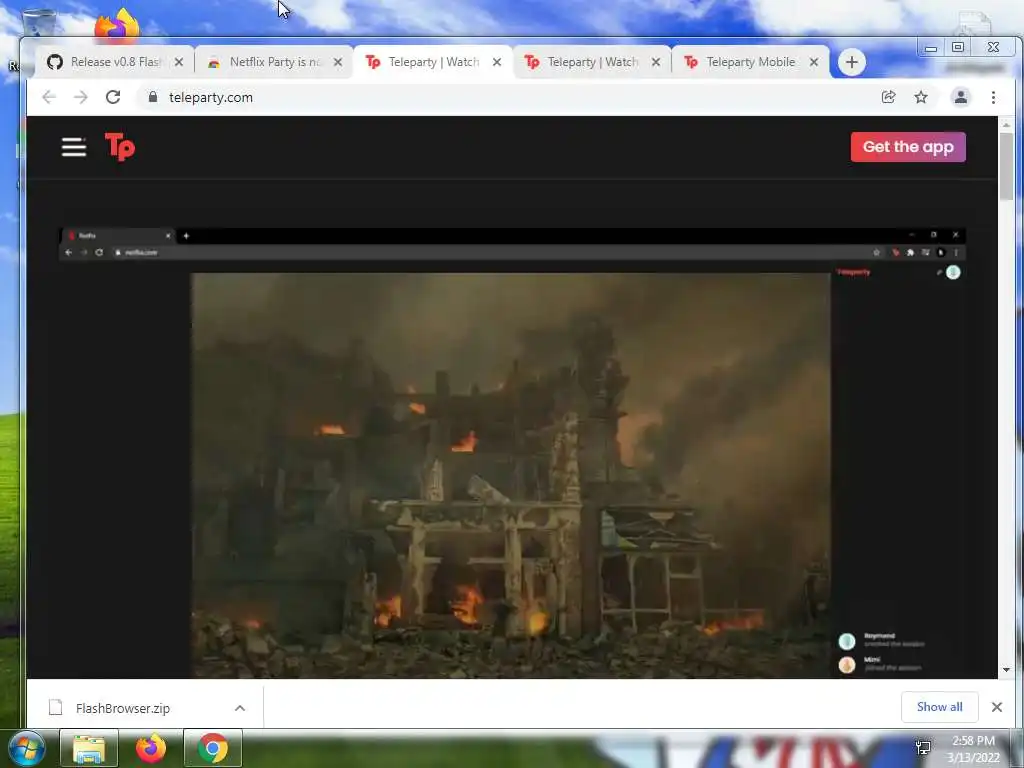This screenshot has width=1024, height=768.
Task: Reload the teleparty.com page
Action: click(x=113, y=97)
